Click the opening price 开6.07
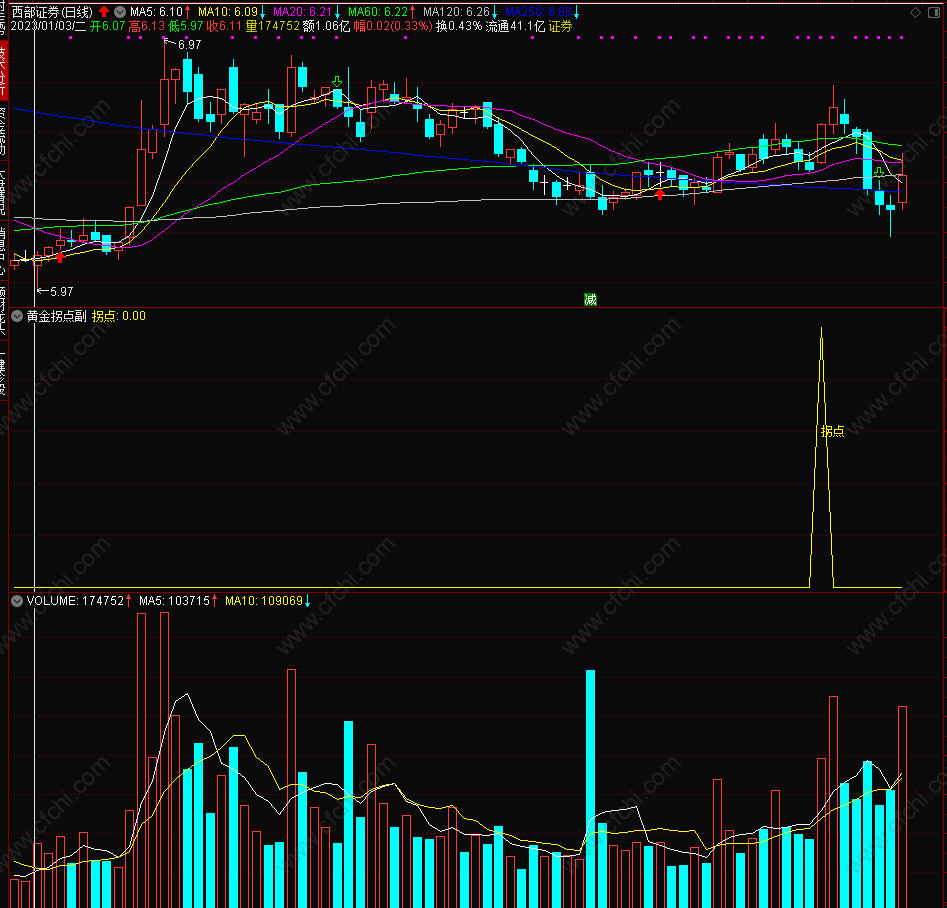 (x=108, y=26)
